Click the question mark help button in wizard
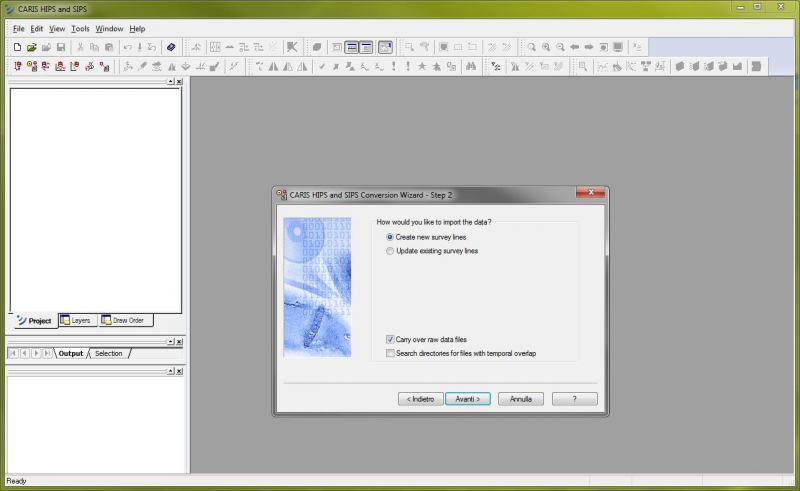Viewport: 800px width, 491px height. 574,399
